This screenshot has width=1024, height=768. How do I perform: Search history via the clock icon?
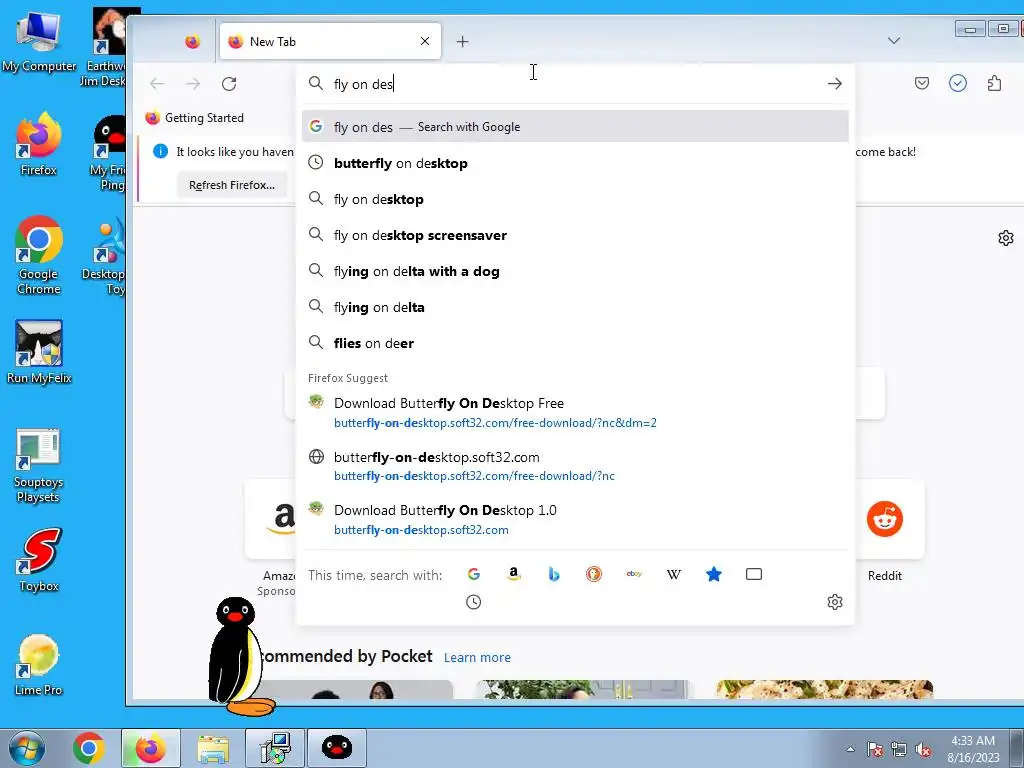click(473, 601)
